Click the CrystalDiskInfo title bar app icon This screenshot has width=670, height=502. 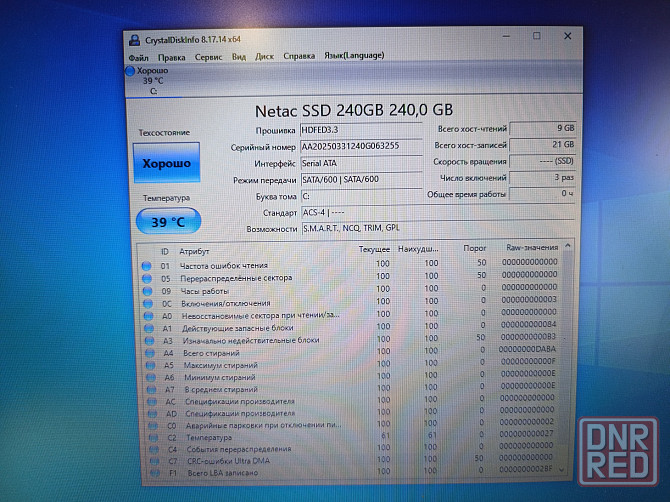(135, 40)
